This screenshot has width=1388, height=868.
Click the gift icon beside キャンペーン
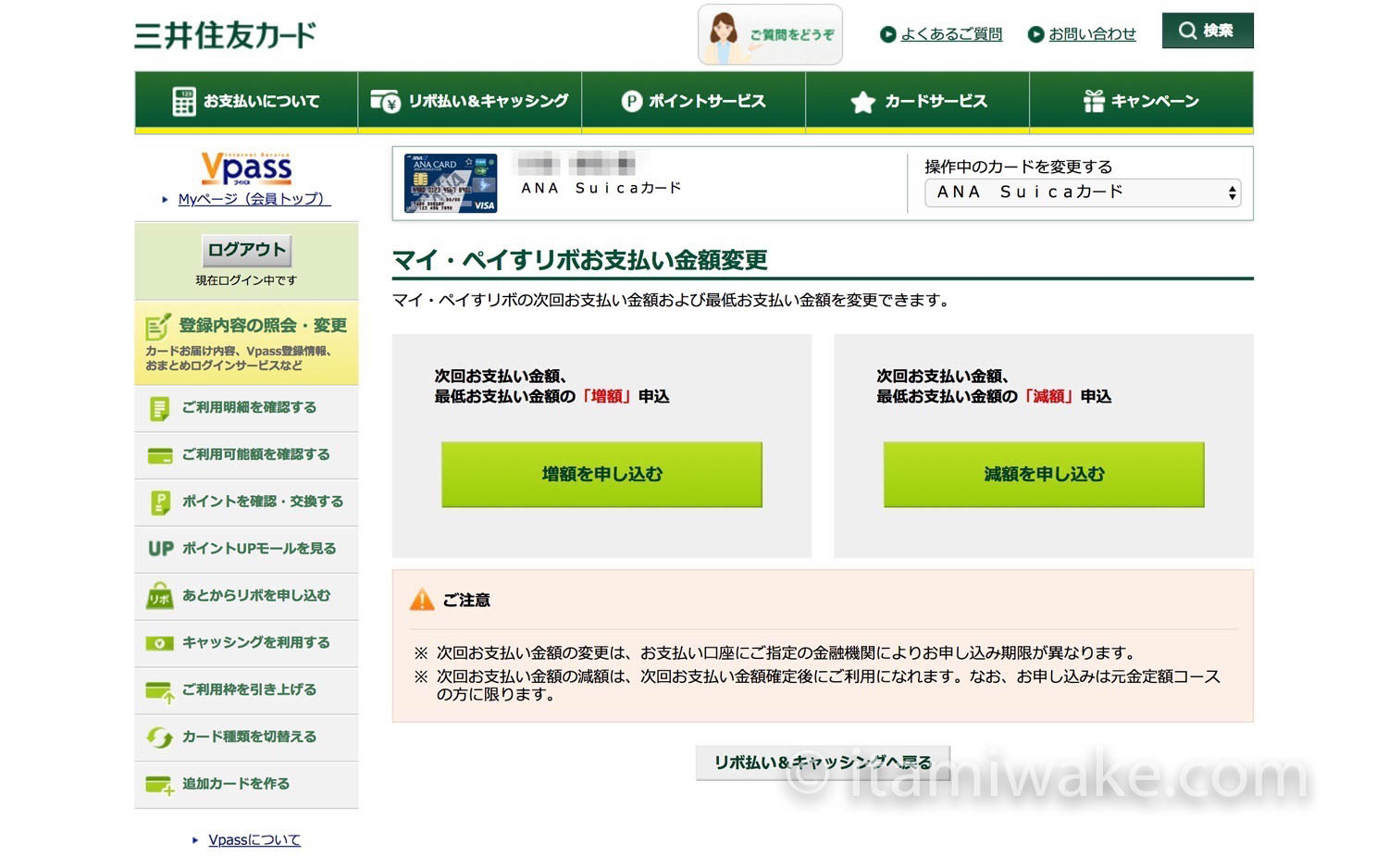(x=1094, y=101)
